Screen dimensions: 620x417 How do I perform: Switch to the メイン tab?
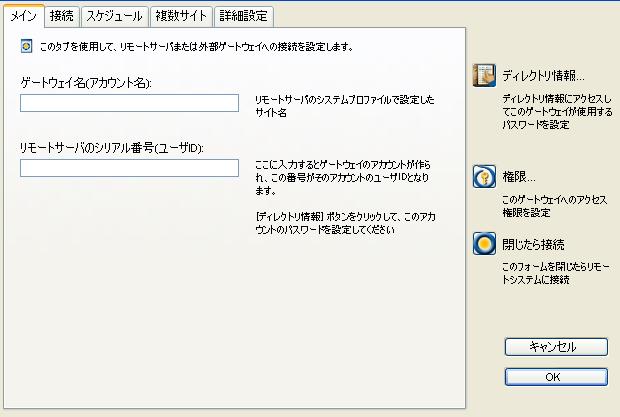click(x=24, y=16)
